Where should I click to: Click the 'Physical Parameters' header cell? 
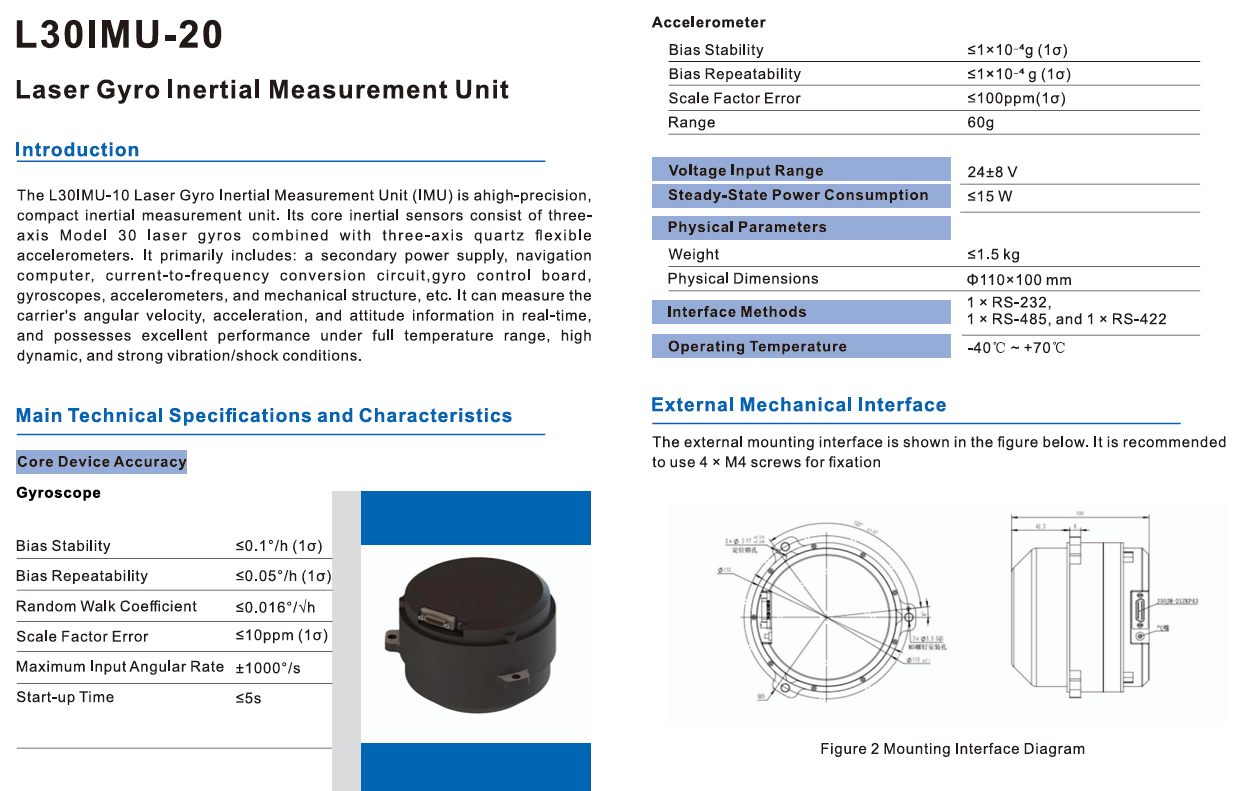tap(801, 227)
